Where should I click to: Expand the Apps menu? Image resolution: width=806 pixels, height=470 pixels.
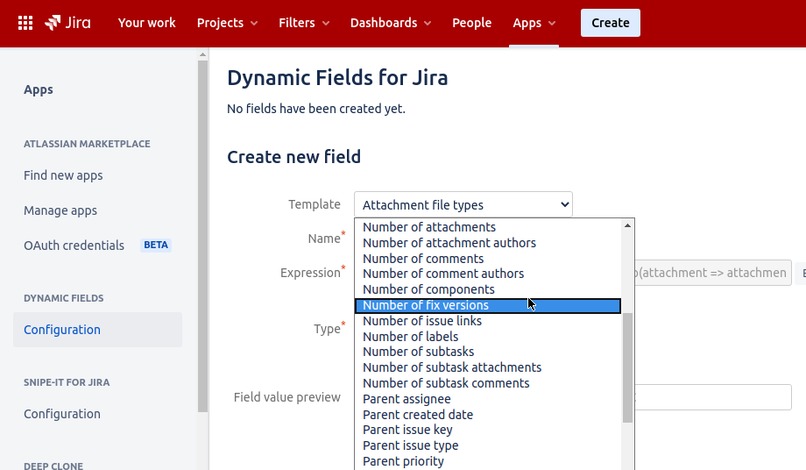(x=534, y=23)
